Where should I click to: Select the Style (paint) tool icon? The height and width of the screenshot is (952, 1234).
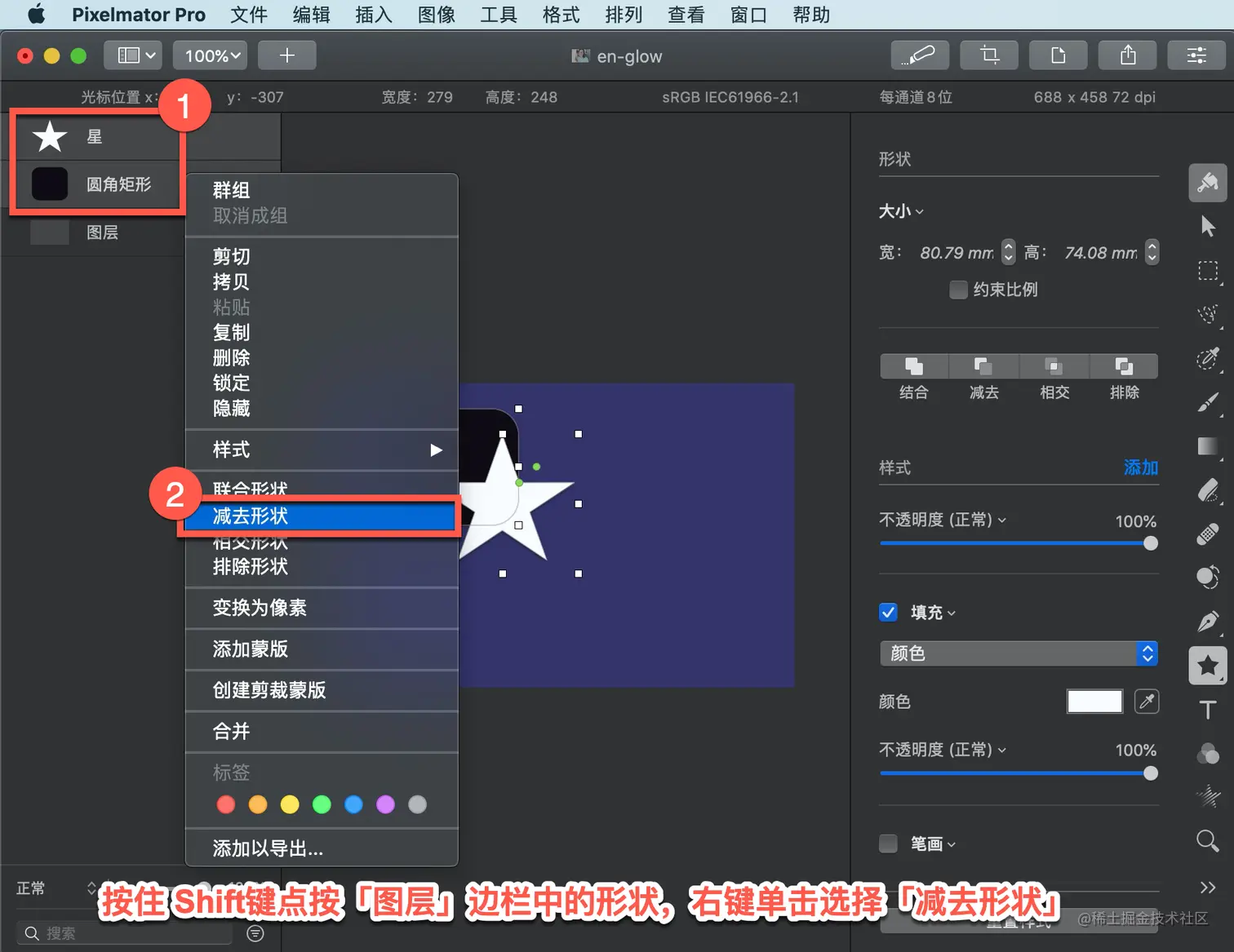click(1208, 183)
